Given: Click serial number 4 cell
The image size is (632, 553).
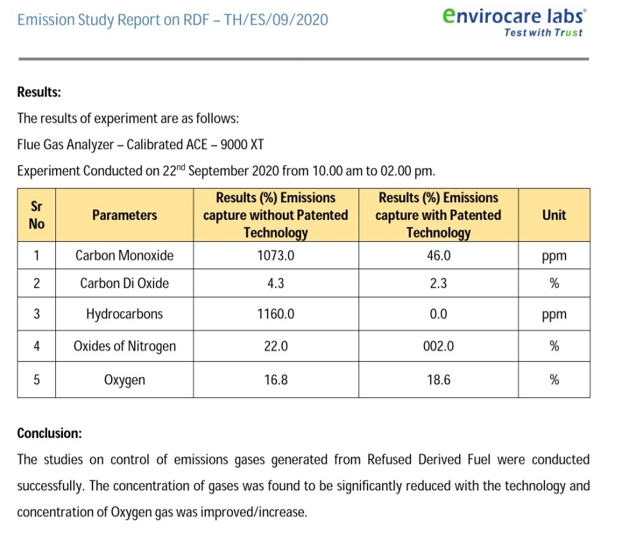Looking at the screenshot, I should [36, 346].
